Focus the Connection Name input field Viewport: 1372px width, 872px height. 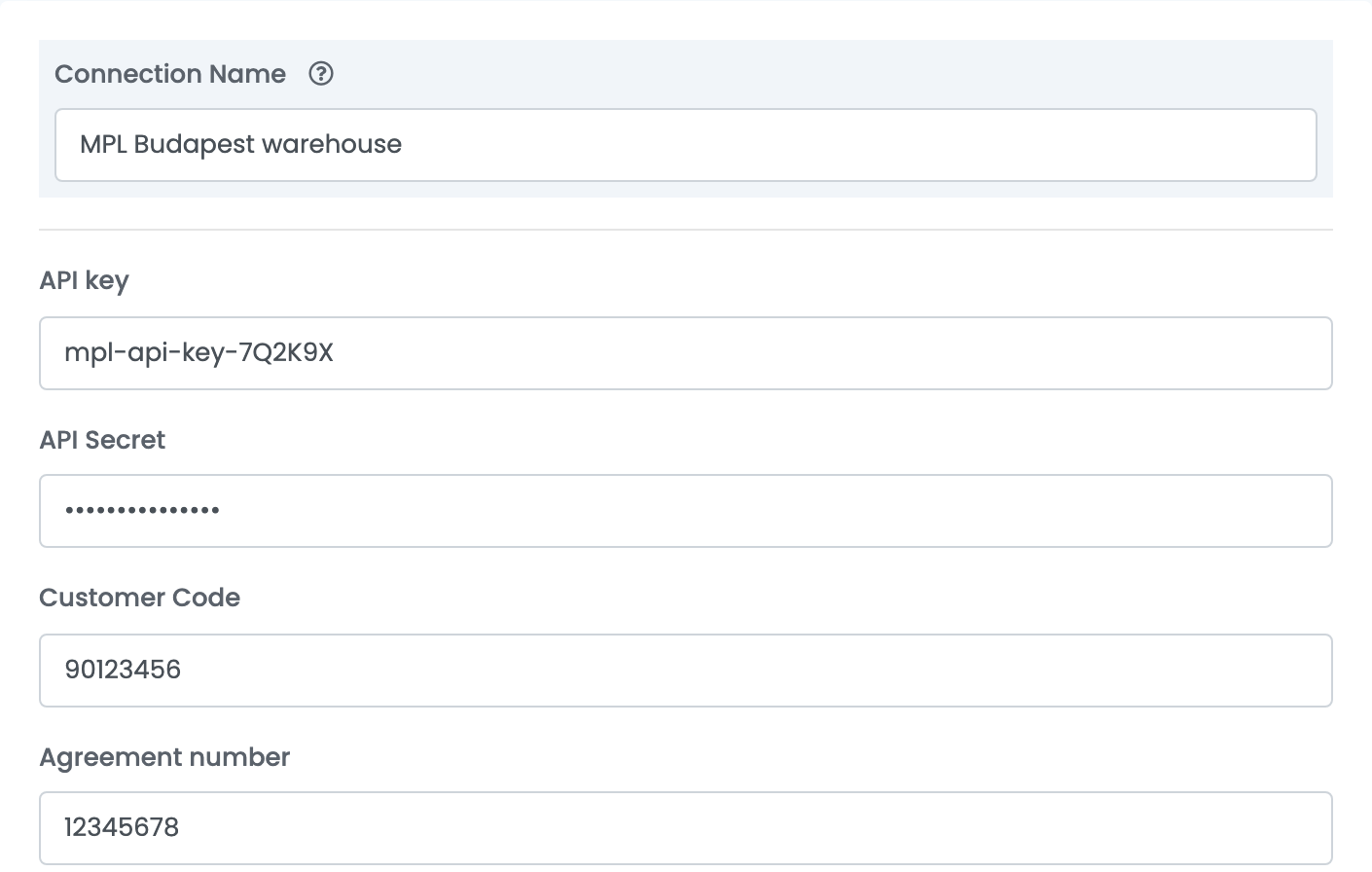686,145
